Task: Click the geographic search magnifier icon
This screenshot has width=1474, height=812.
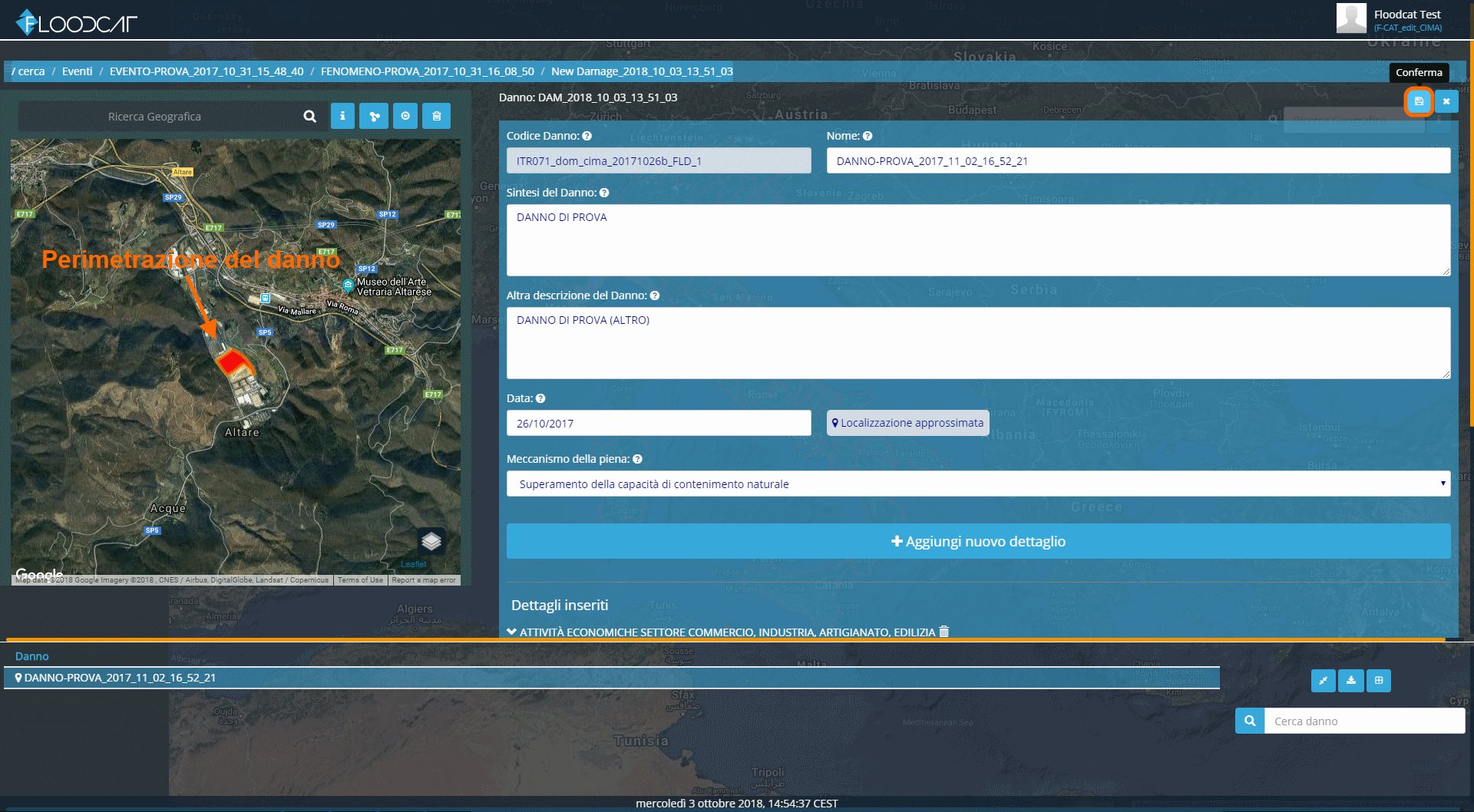Action: tap(310, 116)
